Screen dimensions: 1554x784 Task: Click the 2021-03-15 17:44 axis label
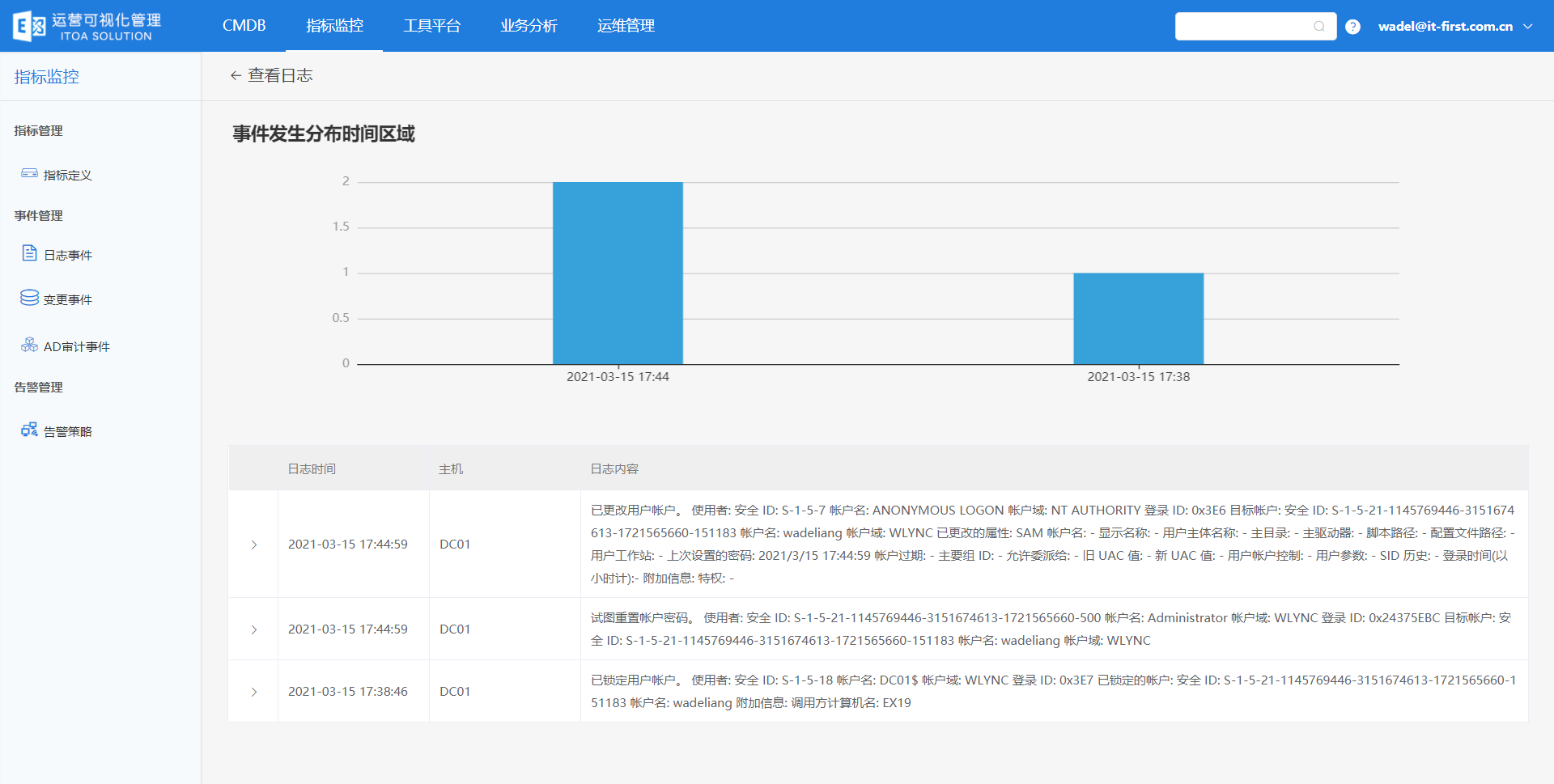[618, 376]
